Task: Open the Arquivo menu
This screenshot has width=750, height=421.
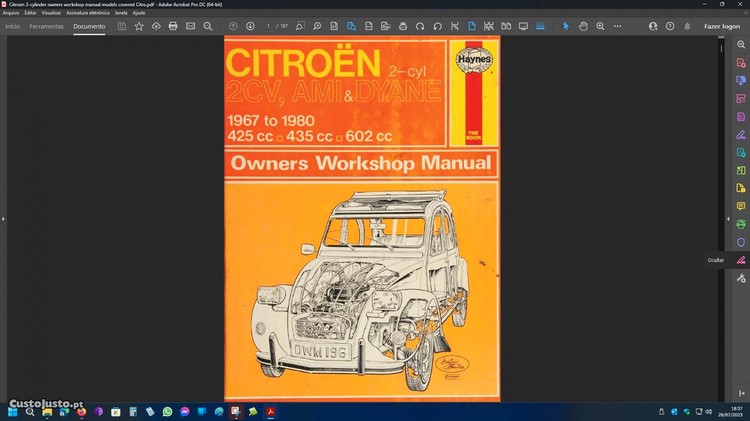Action: point(10,13)
